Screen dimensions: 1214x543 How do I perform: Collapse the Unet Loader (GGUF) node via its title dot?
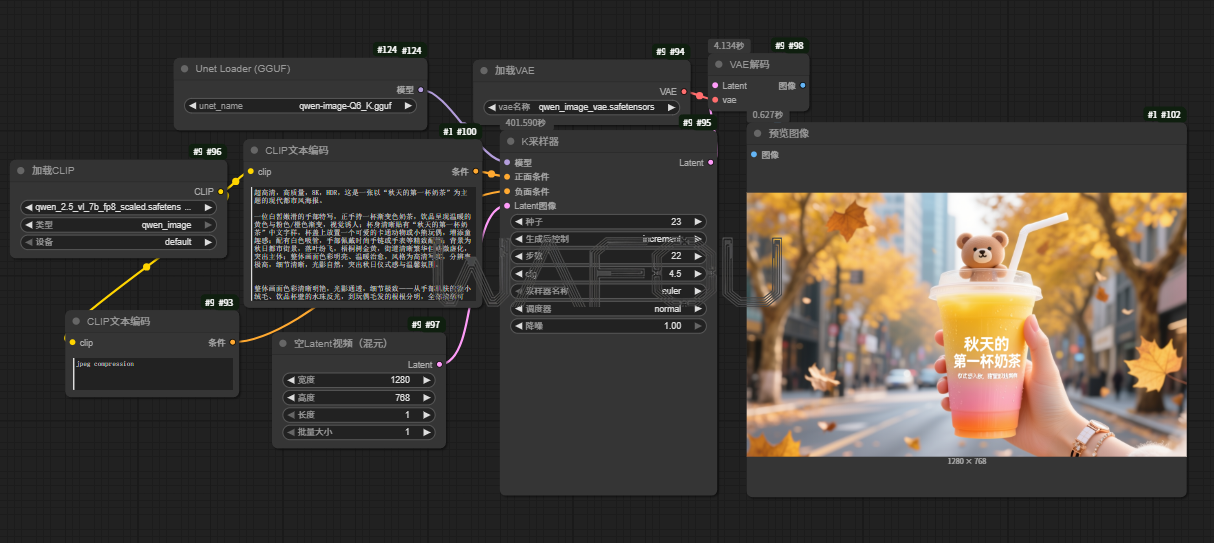click(186, 70)
